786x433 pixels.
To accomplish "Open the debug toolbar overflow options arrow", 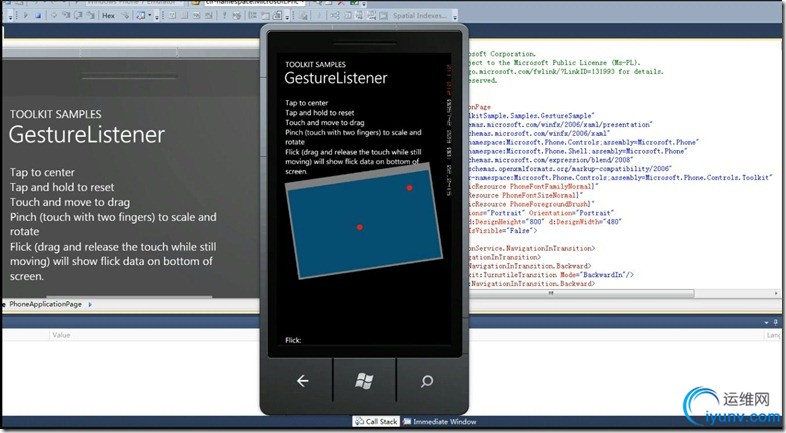I will [157, 18].
